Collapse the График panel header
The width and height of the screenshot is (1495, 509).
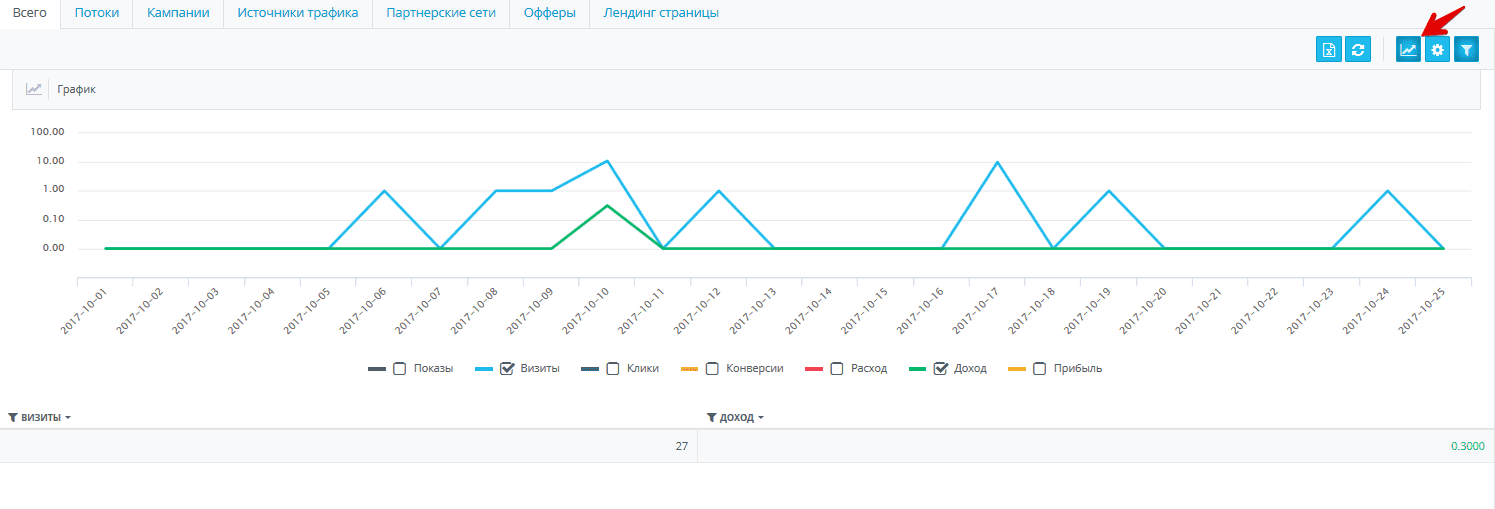[x=746, y=89]
